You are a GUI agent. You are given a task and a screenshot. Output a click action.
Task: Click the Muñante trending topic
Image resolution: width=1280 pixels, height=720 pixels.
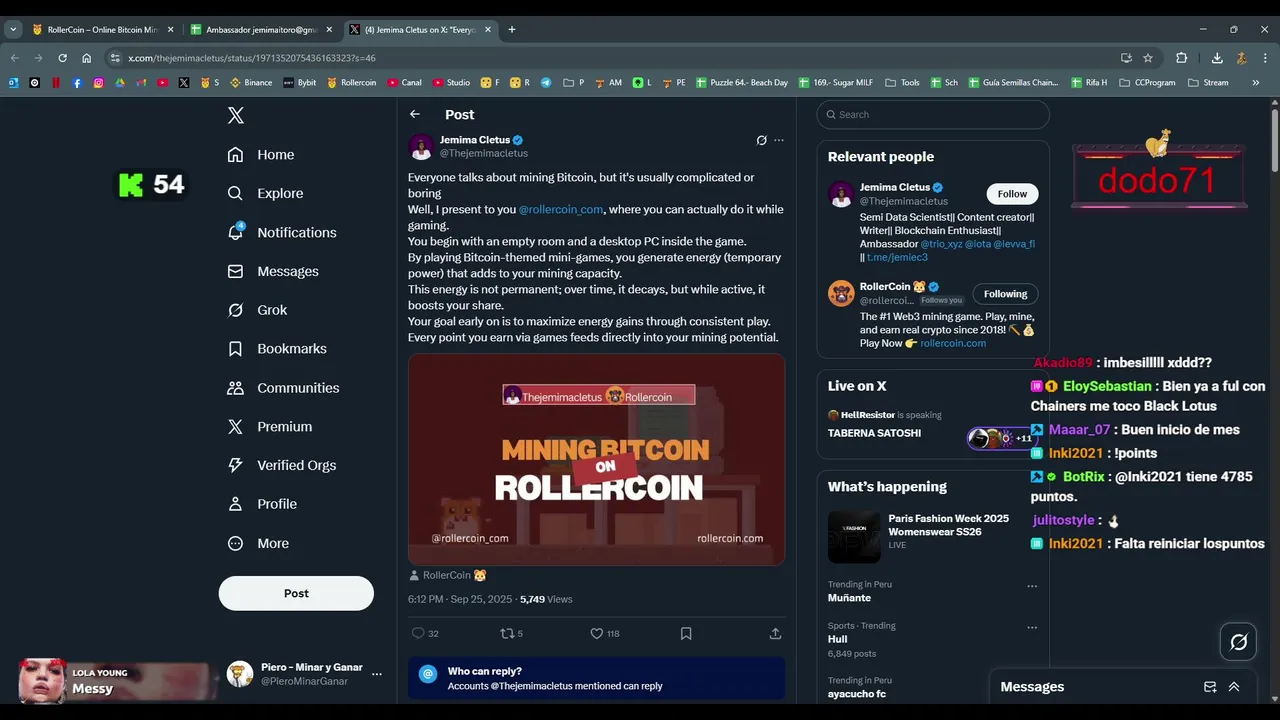click(849, 598)
